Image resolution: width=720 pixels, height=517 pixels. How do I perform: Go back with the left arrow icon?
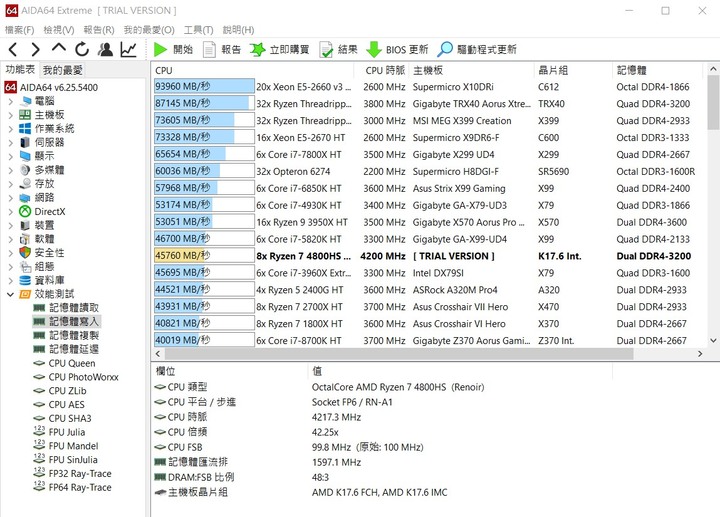tap(13, 49)
